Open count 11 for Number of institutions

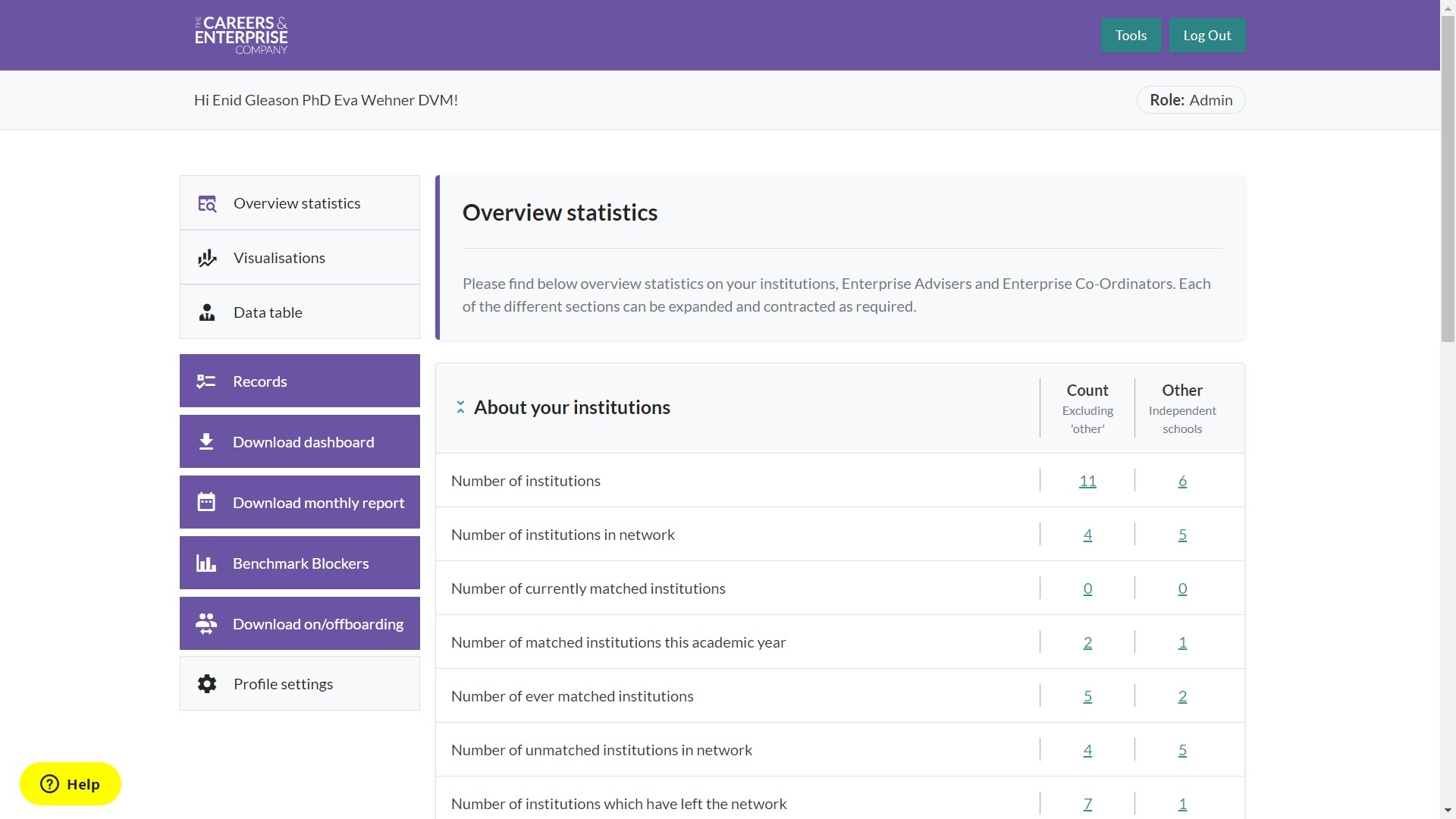click(x=1087, y=481)
